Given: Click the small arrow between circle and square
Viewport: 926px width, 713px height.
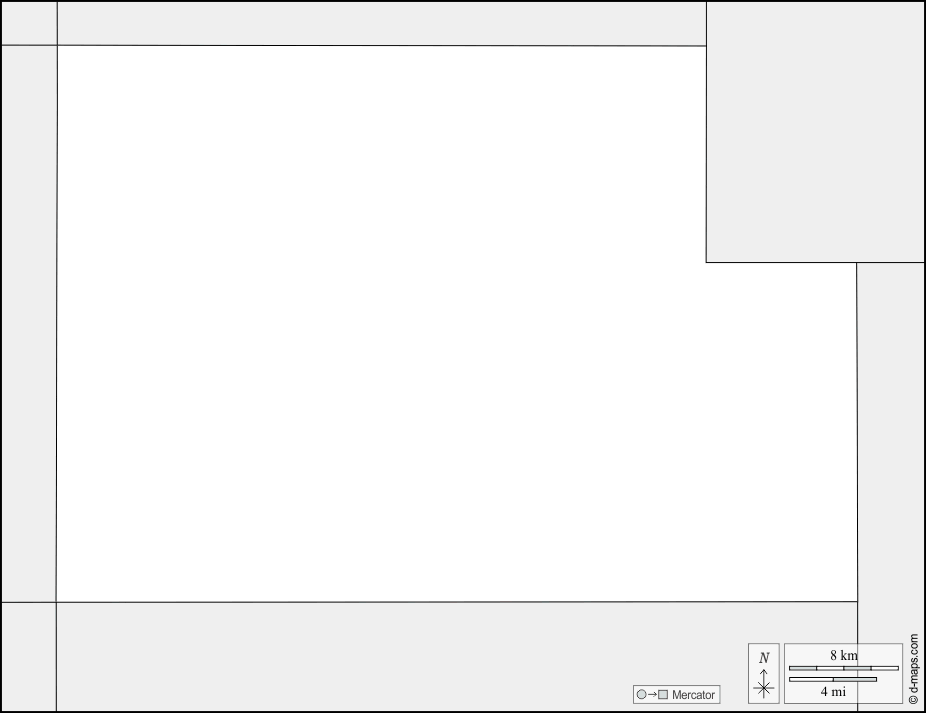Looking at the screenshot, I should click(652, 695).
